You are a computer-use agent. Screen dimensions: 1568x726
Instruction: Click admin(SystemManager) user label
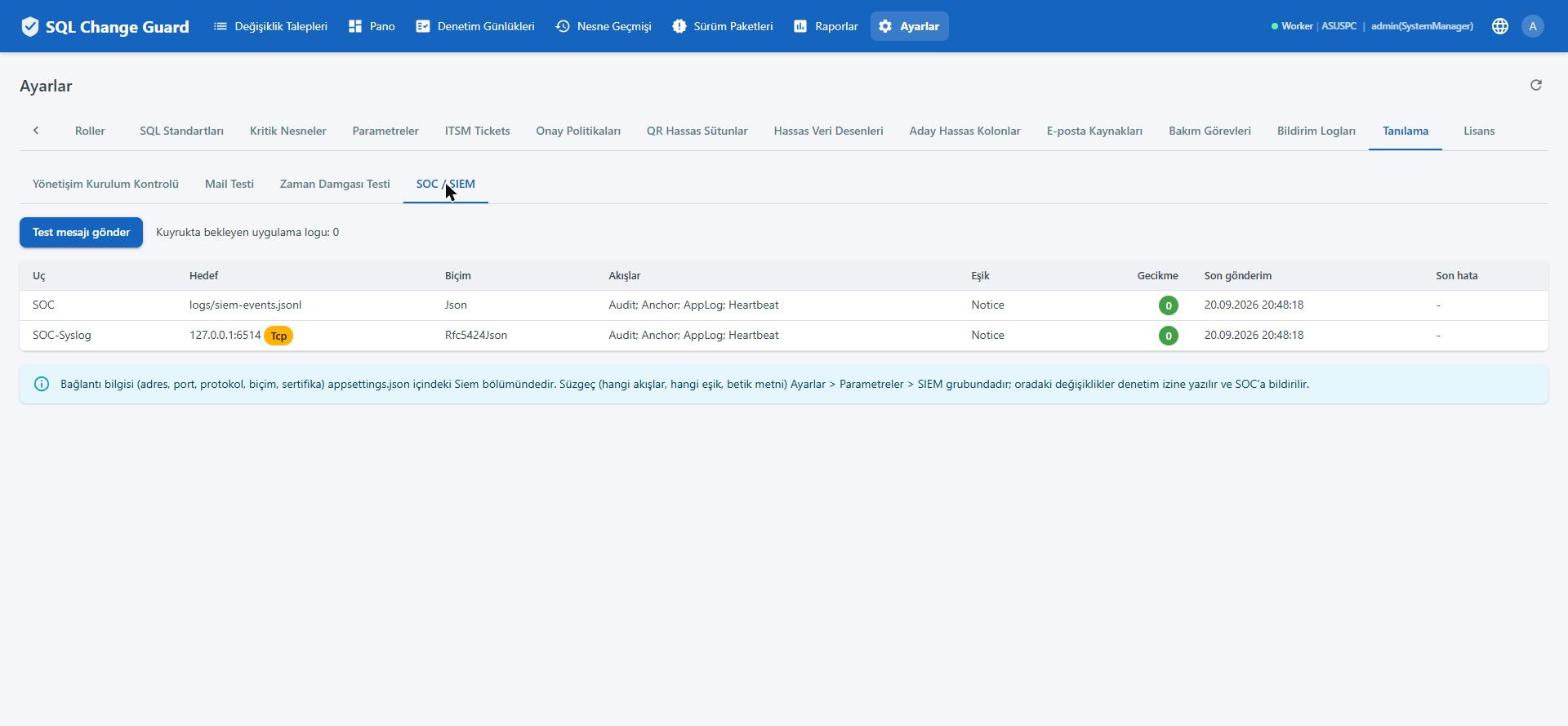(x=1422, y=27)
